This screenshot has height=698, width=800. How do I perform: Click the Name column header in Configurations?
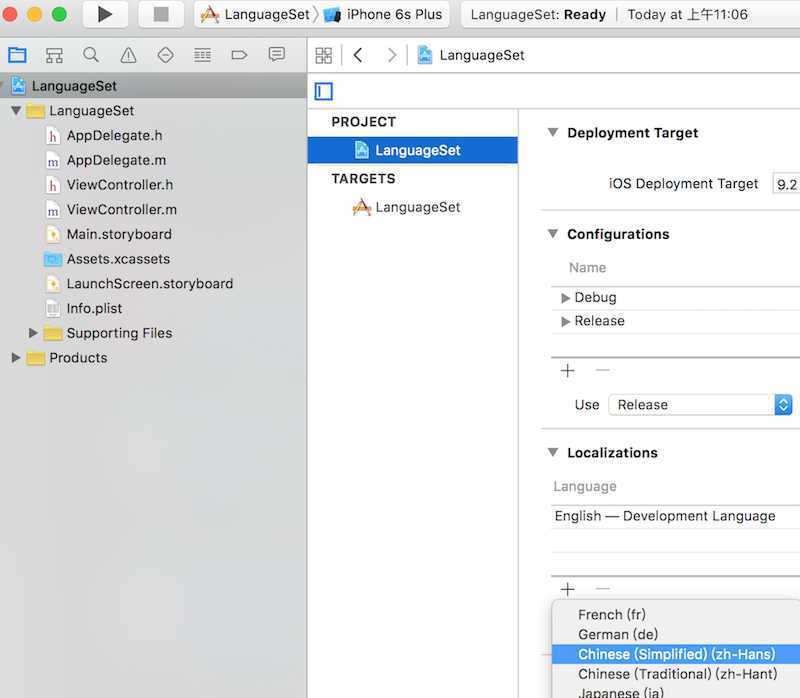pos(587,267)
